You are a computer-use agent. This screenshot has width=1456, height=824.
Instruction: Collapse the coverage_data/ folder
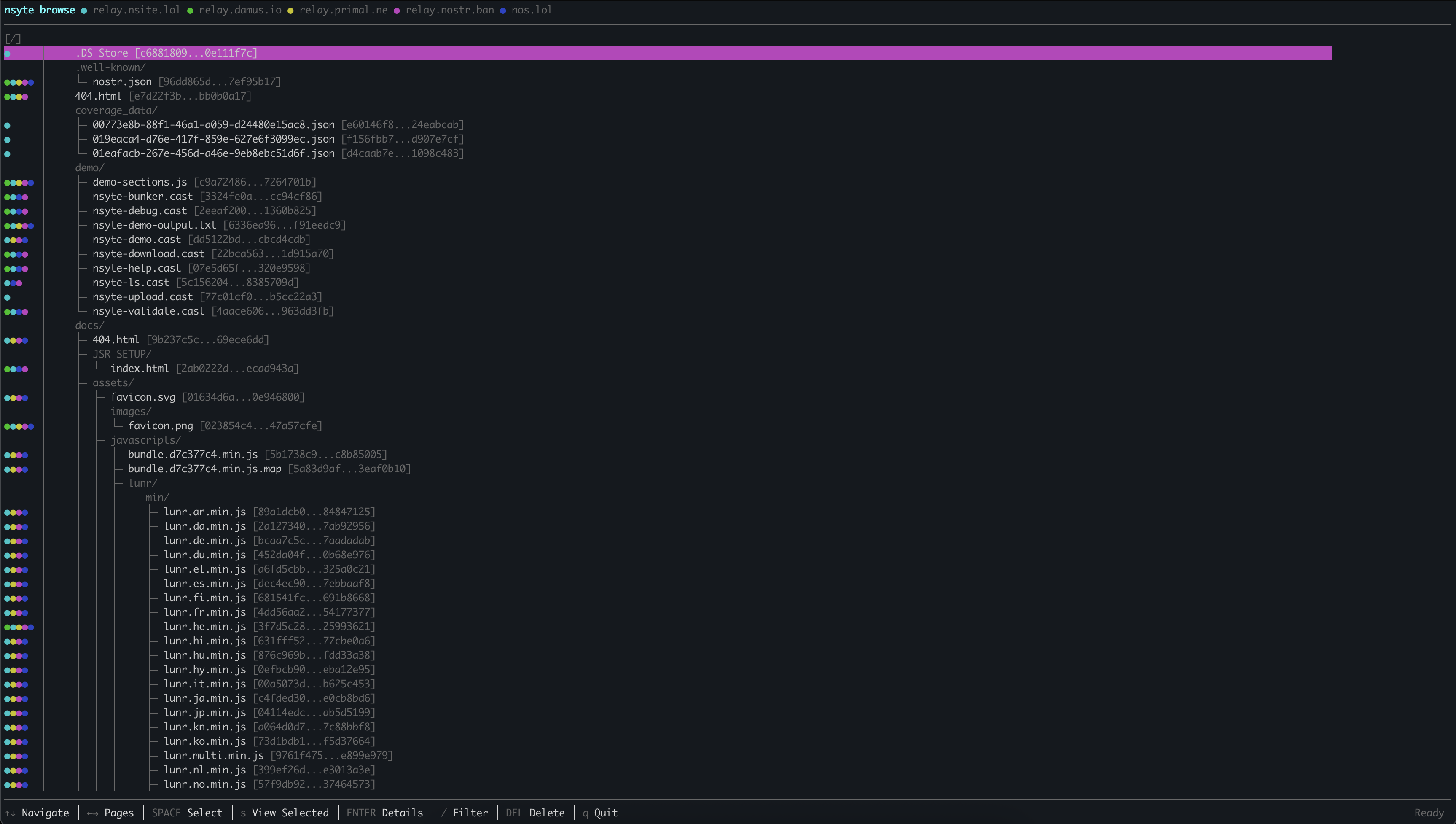pyautogui.click(x=116, y=110)
